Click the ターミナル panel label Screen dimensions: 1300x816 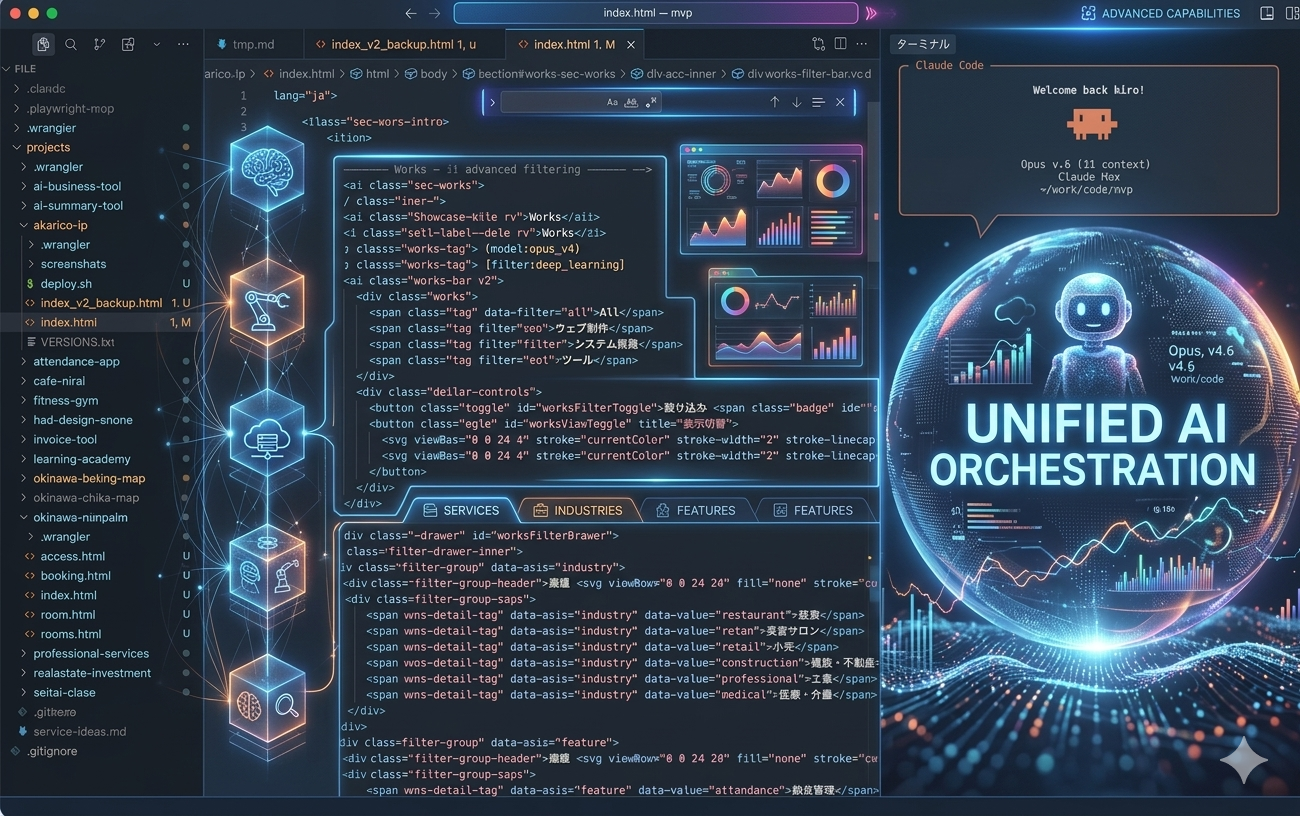click(x=923, y=44)
